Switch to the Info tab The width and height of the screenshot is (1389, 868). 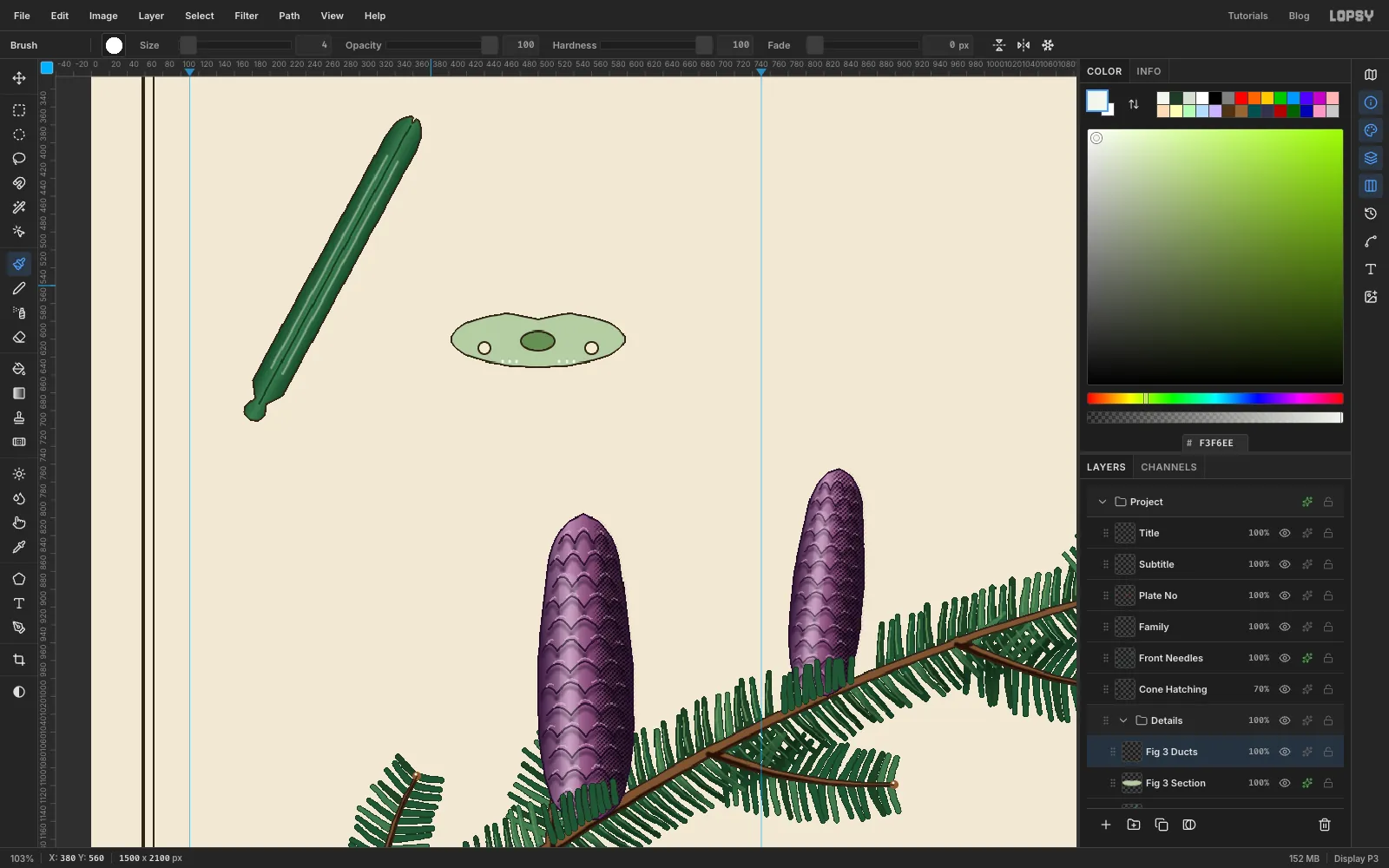[x=1149, y=71]
